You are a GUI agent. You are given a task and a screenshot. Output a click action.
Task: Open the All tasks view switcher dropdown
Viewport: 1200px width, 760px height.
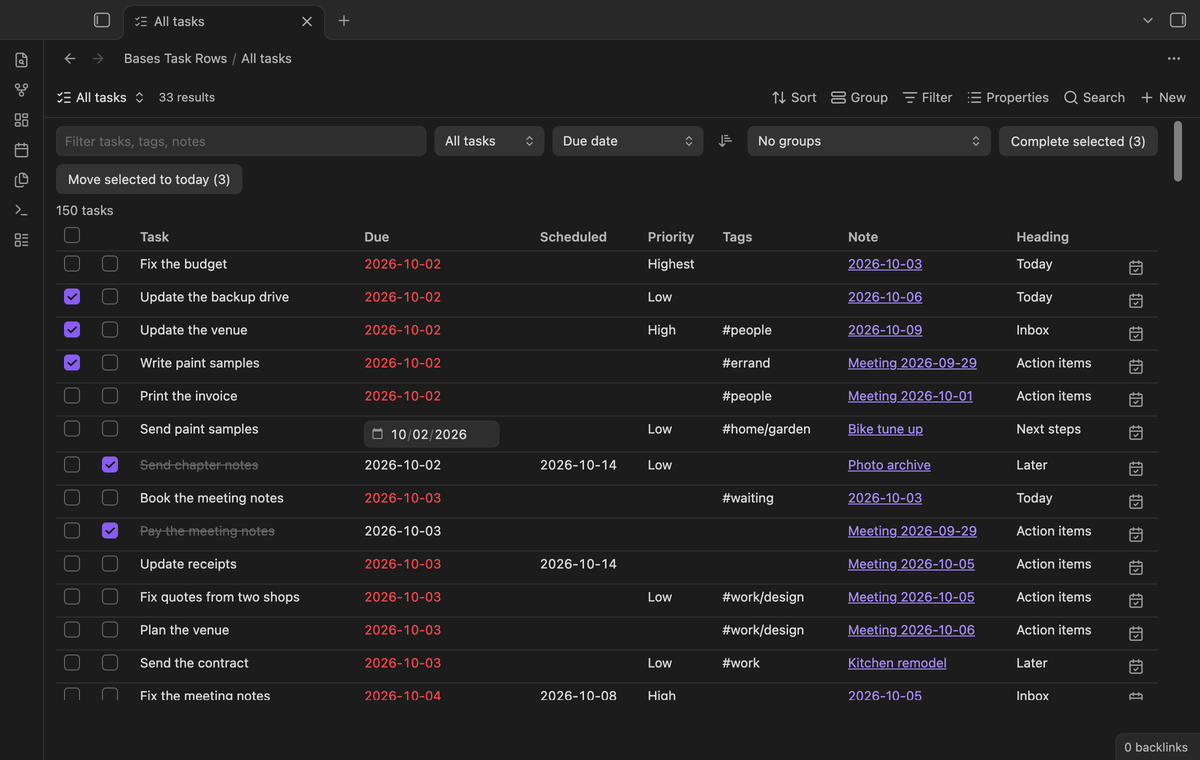coord(101,97)
